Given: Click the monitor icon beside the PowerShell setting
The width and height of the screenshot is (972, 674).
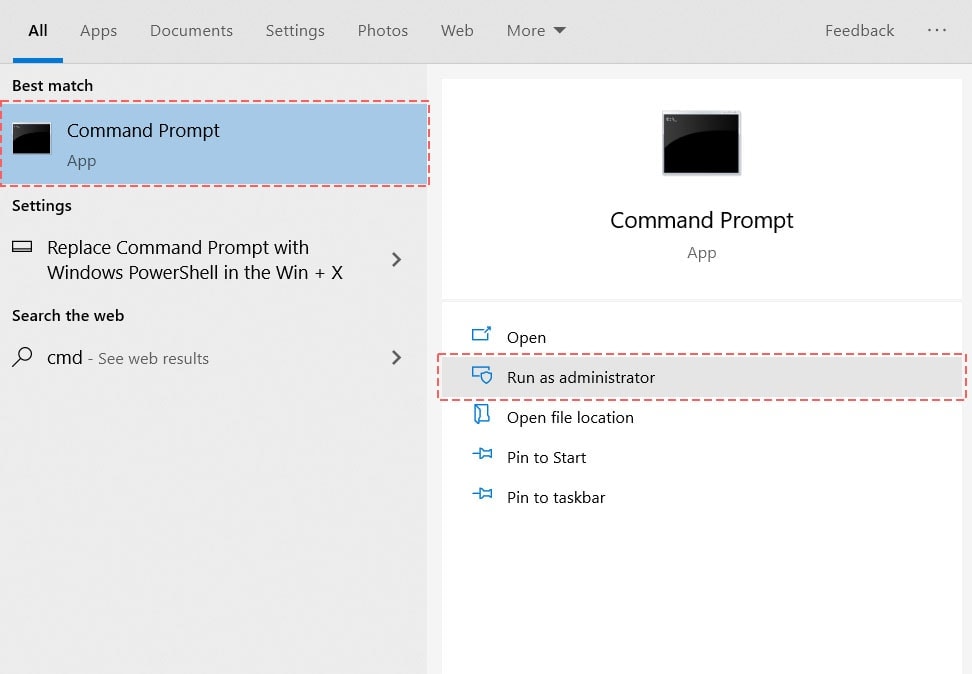Looking at the screenshot, I should coord(22,247).
